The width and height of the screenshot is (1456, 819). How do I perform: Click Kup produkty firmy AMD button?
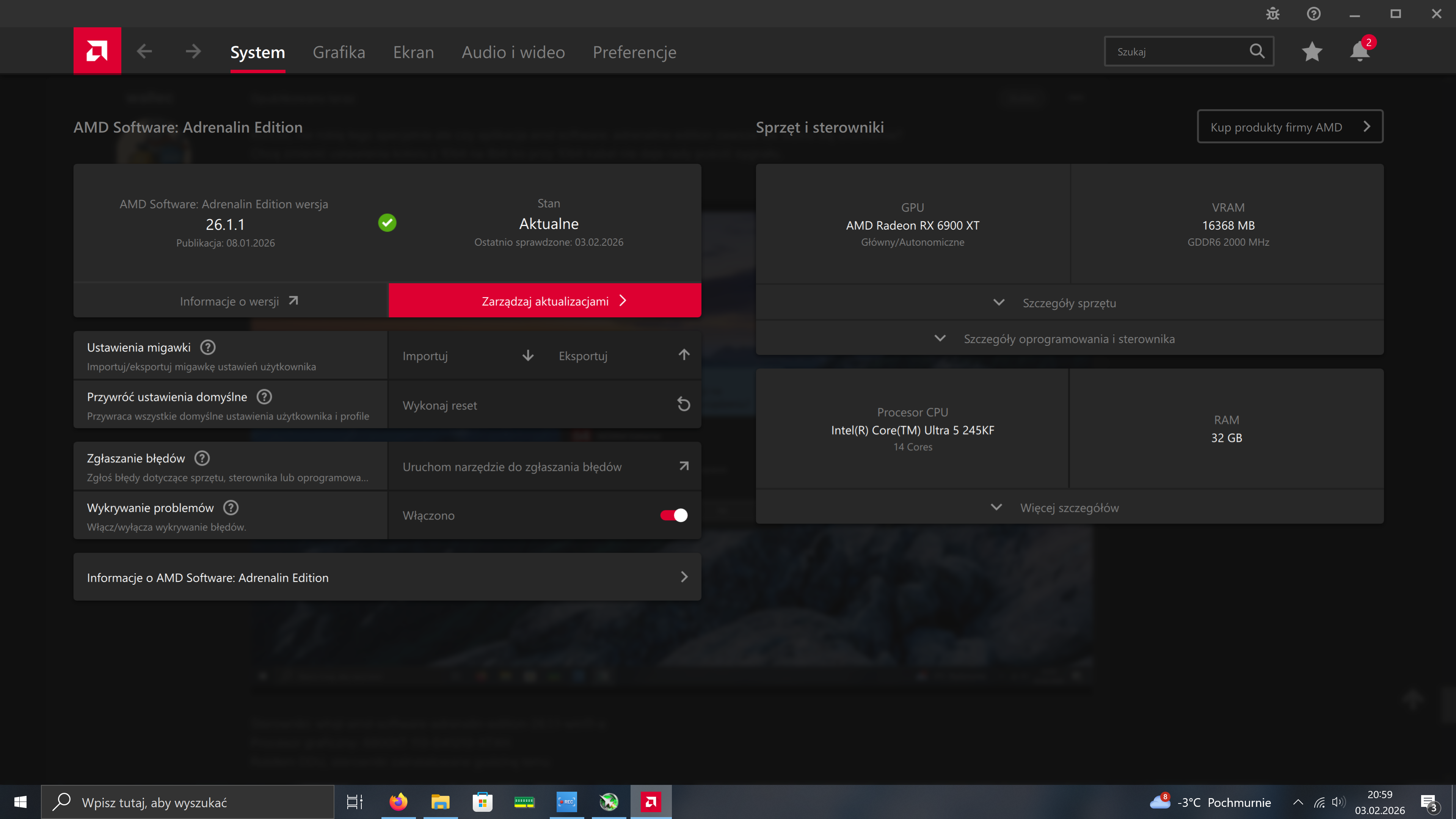(x=1289, y=127)
